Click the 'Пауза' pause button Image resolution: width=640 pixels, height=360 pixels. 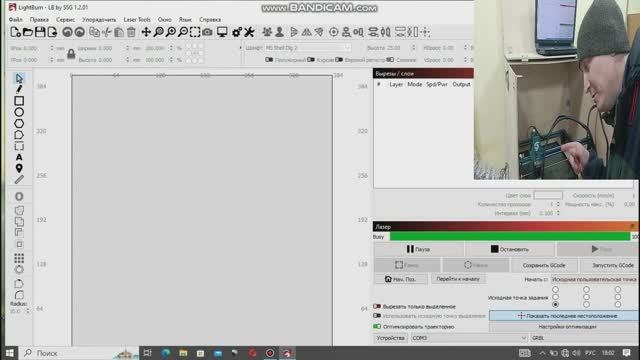(418, 249)
